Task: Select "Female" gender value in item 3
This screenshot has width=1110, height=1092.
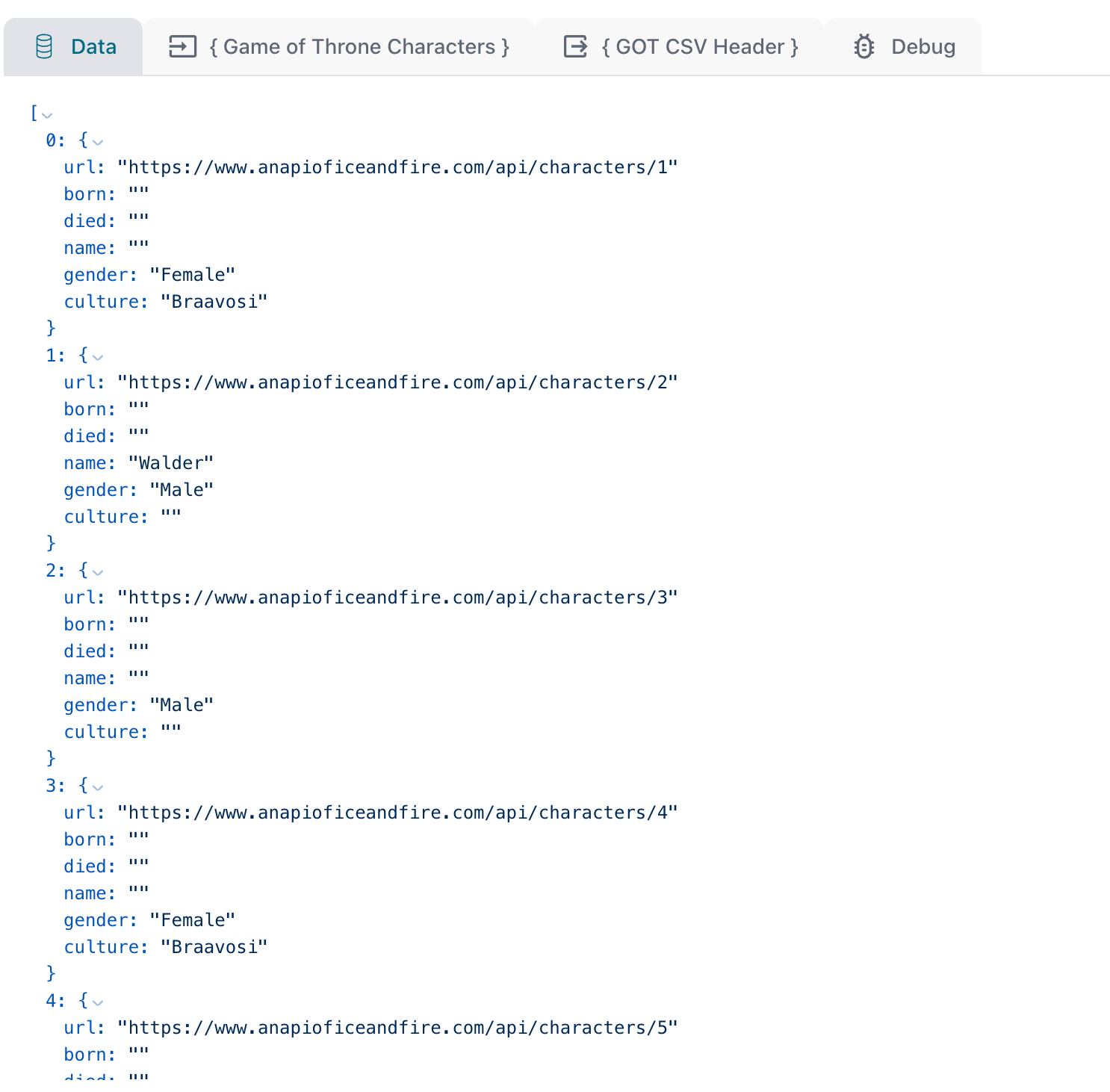Action: (x=193, y=920)
